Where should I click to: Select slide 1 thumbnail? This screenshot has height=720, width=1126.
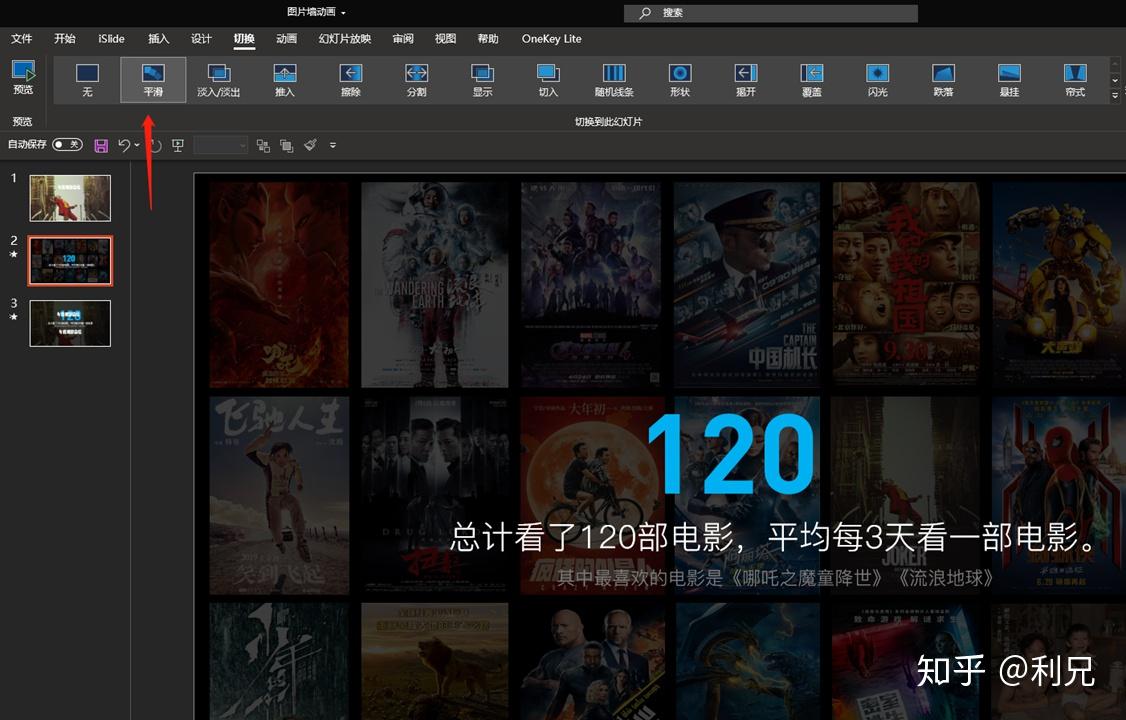pyautogui.click(x=70, y=198)
